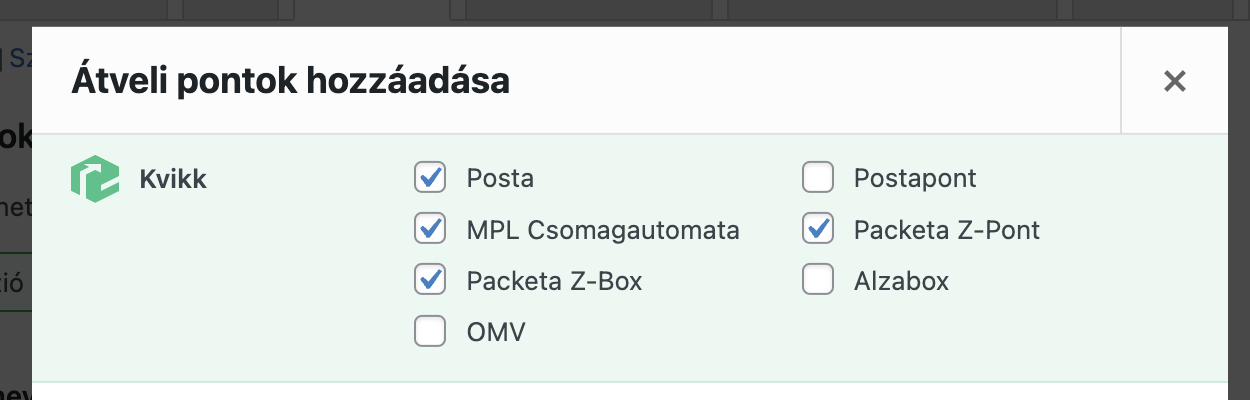This screenshot has height=400, width=1250.
Task: Tick the Alzabox checkbox
Action: pos(818,280)
